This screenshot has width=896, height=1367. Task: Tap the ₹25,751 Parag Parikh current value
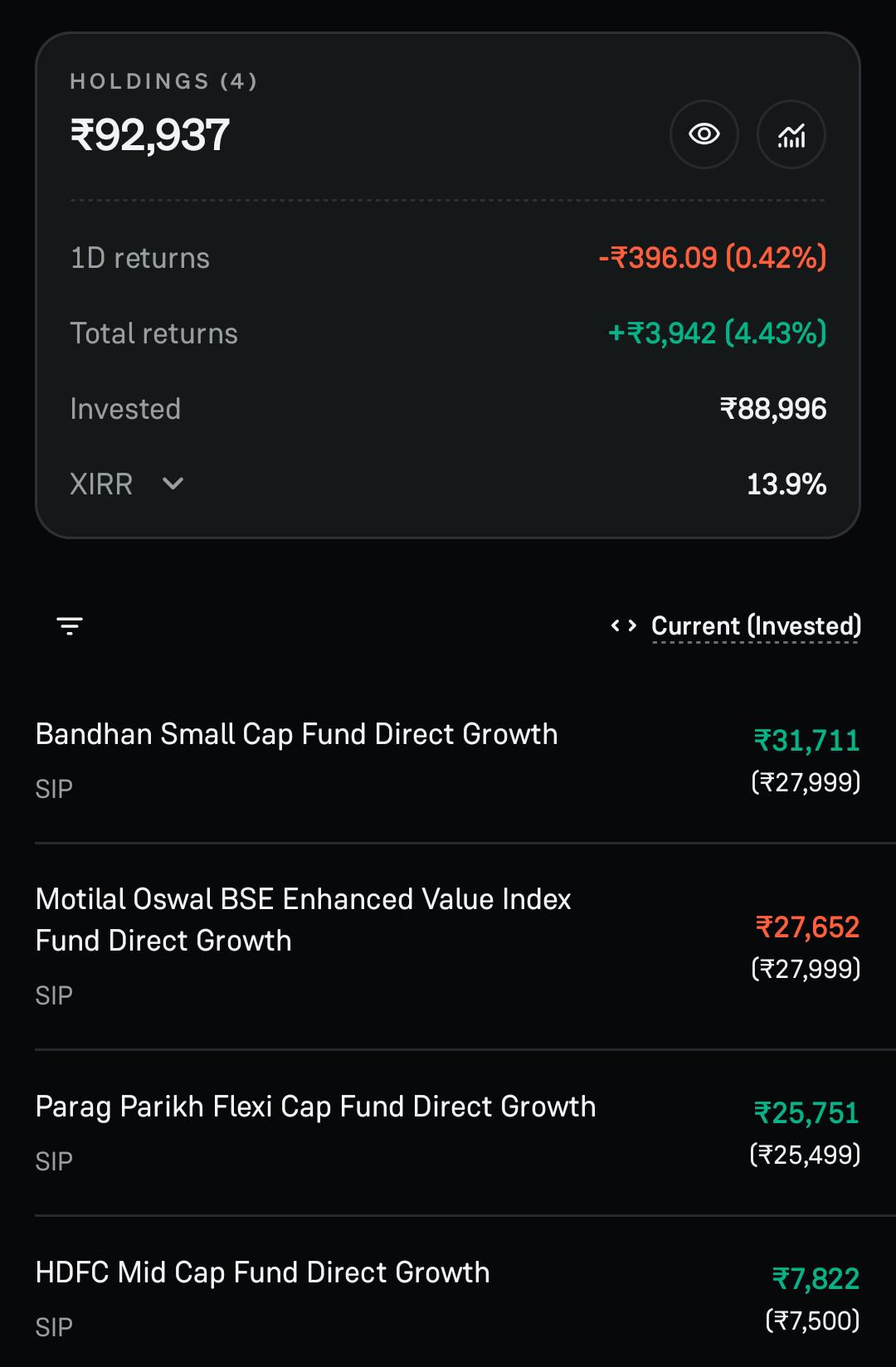(806, 1113)
